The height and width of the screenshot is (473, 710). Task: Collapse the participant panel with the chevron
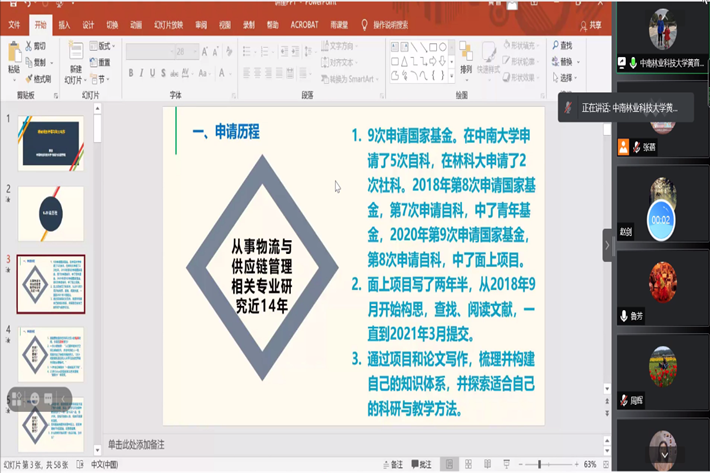tap(606, 245)
